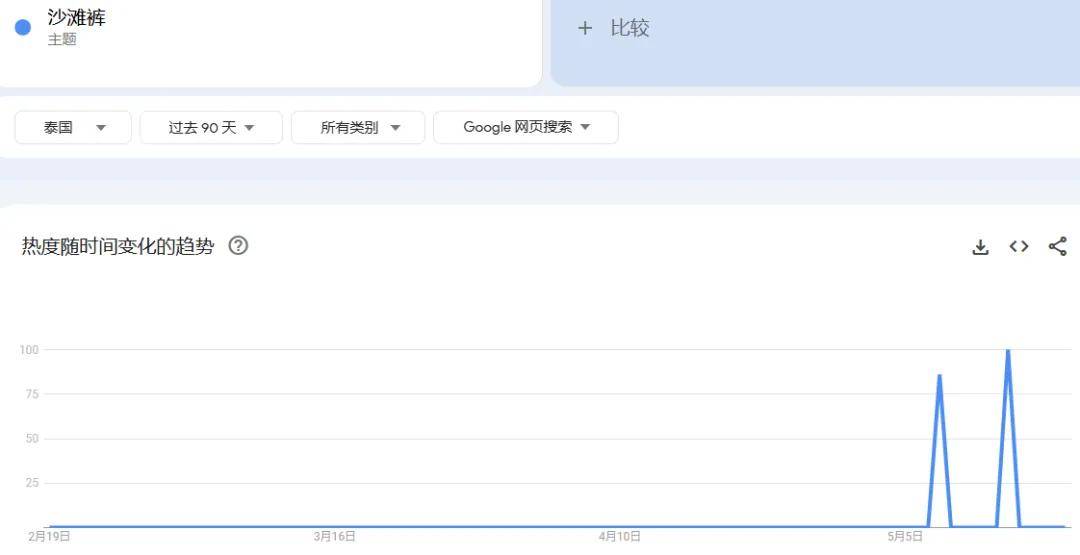Open the 过去 90 天 time range dropdown
Viewport: 1080px width, 555px height.
tap(211, 127)
